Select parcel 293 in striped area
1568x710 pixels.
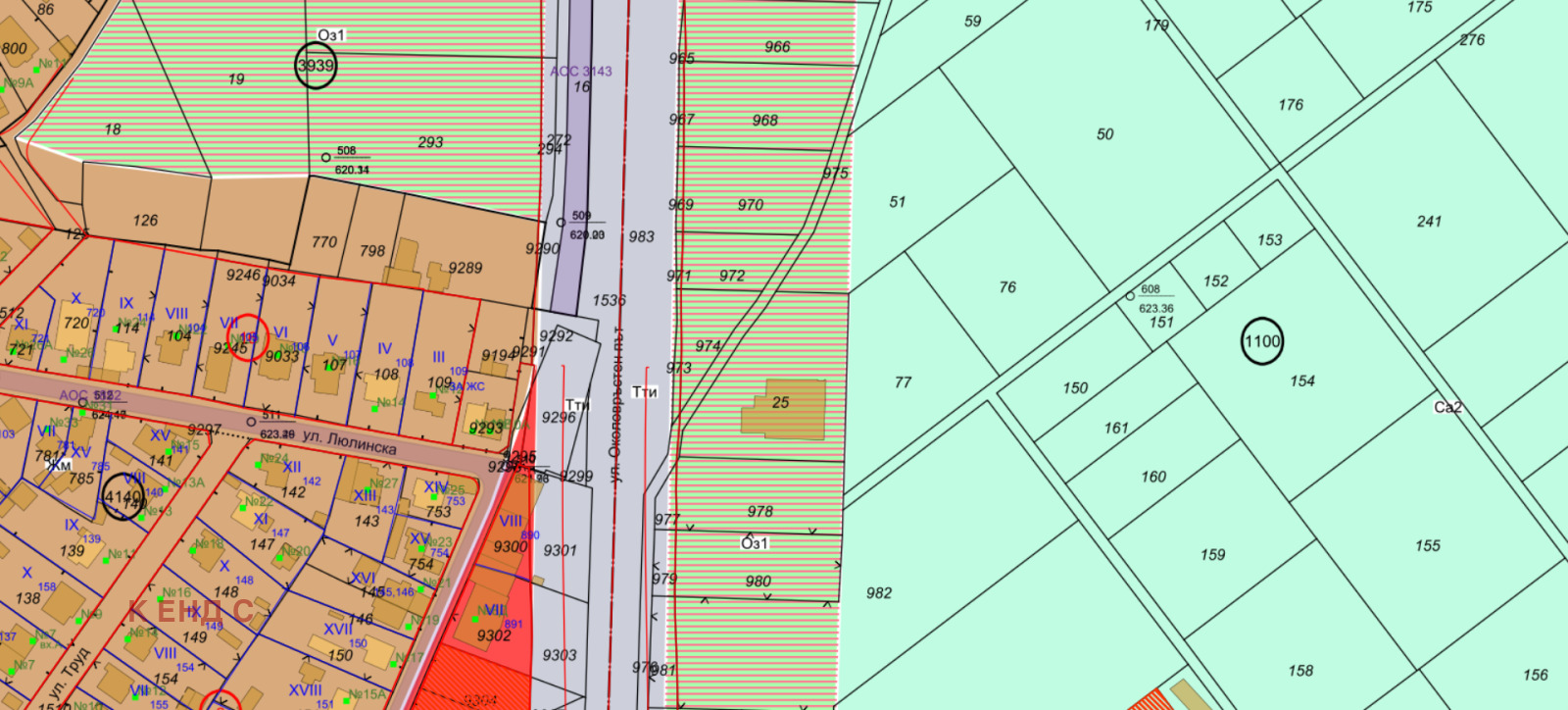(x=430, y=142)
